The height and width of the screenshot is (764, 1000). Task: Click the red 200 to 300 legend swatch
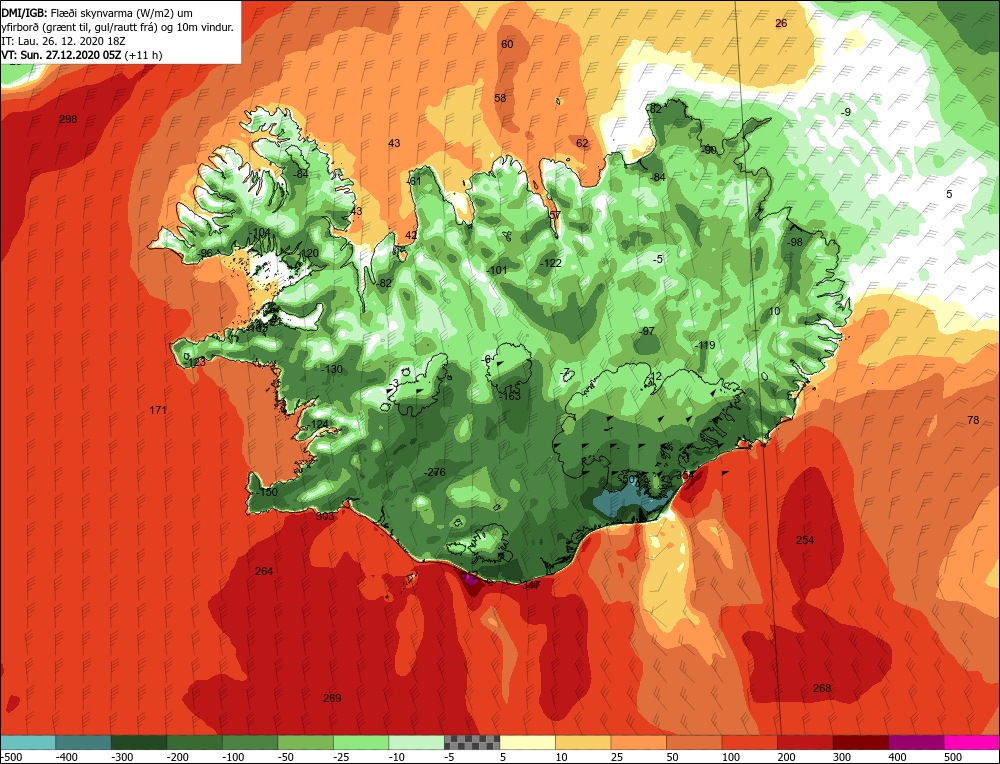click(x=805, y=742)
